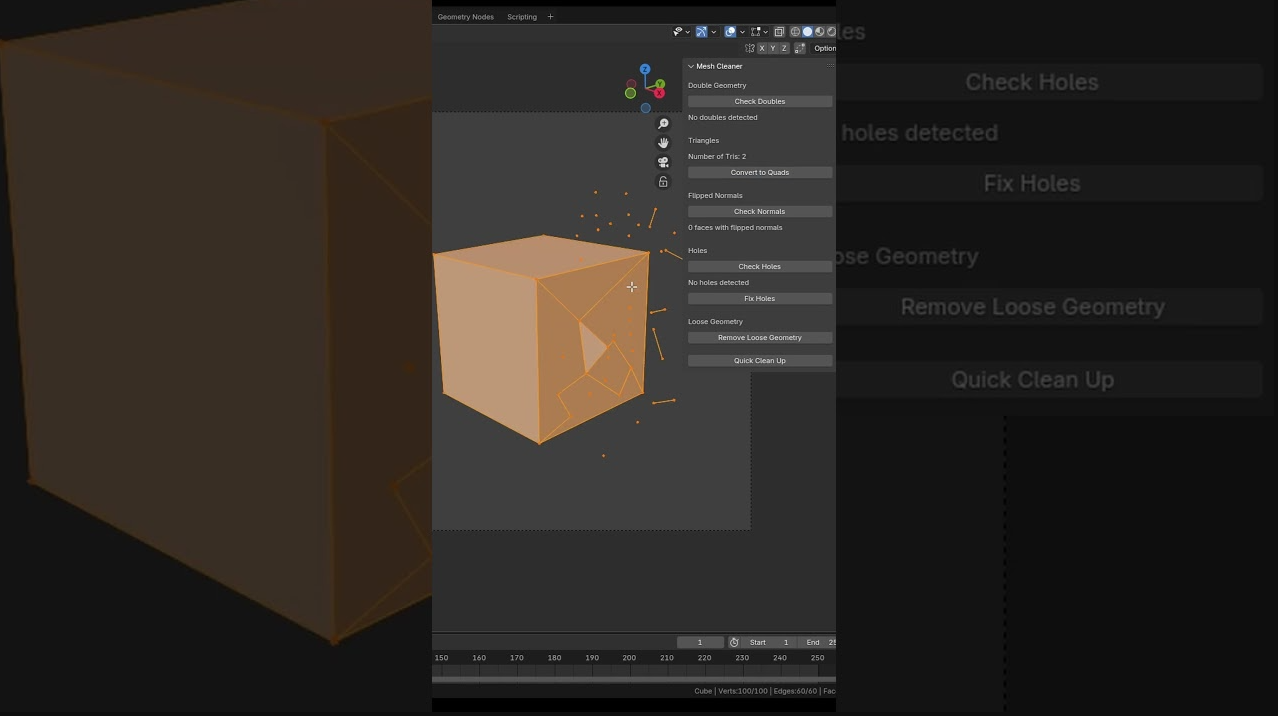The image size is (1278, 716).
Task: Toggle X-ray display mode
Action: click(x=779, y=32)
